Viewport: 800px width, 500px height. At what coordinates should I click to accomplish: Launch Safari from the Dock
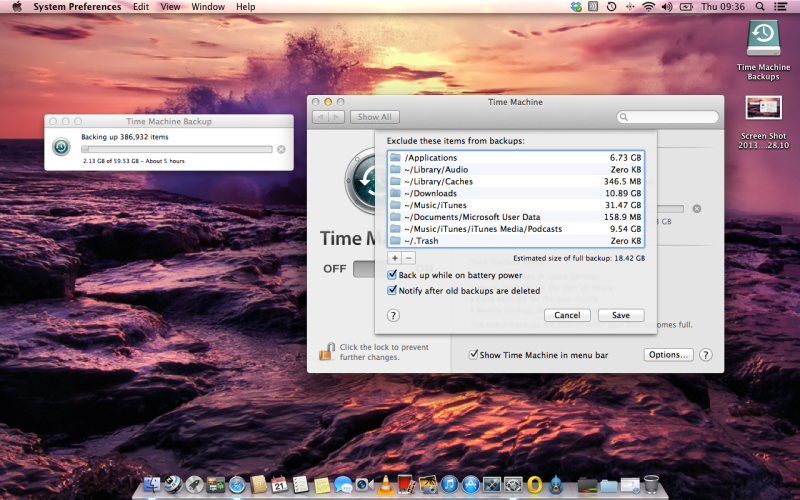[237, 485]
